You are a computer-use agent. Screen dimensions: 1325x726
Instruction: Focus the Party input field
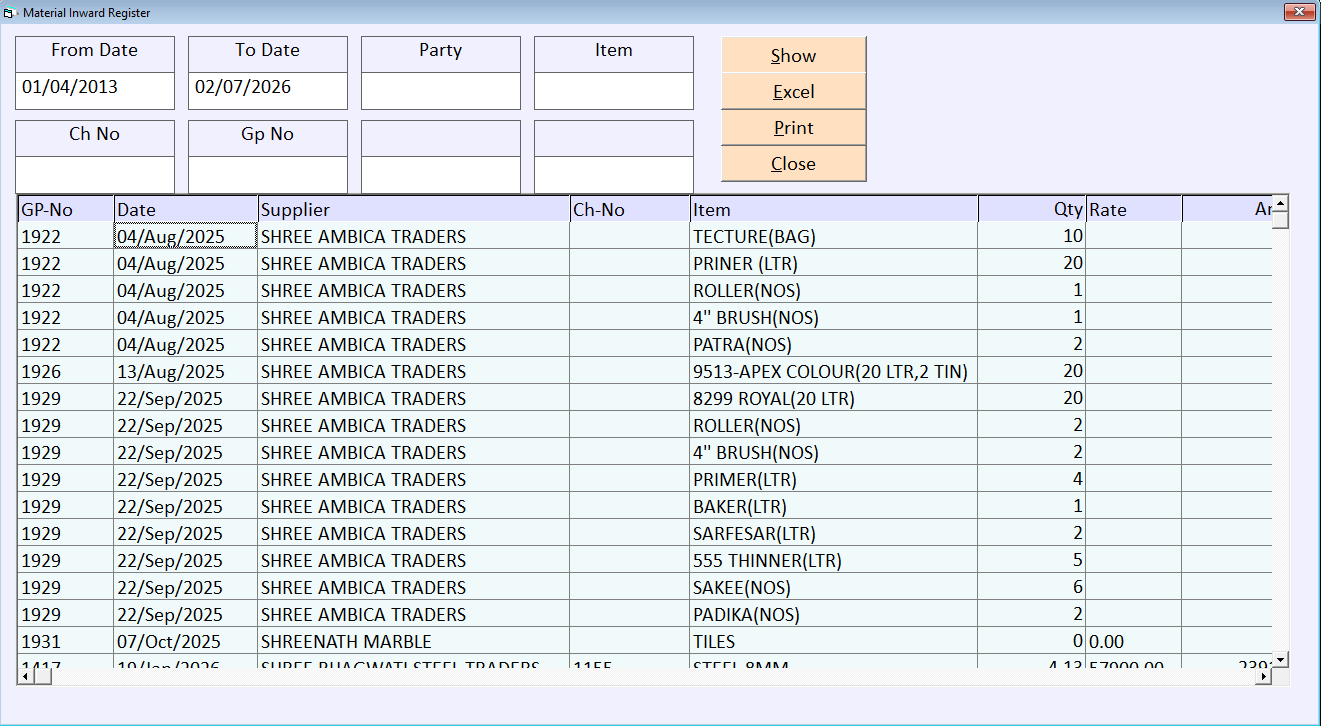441,90
